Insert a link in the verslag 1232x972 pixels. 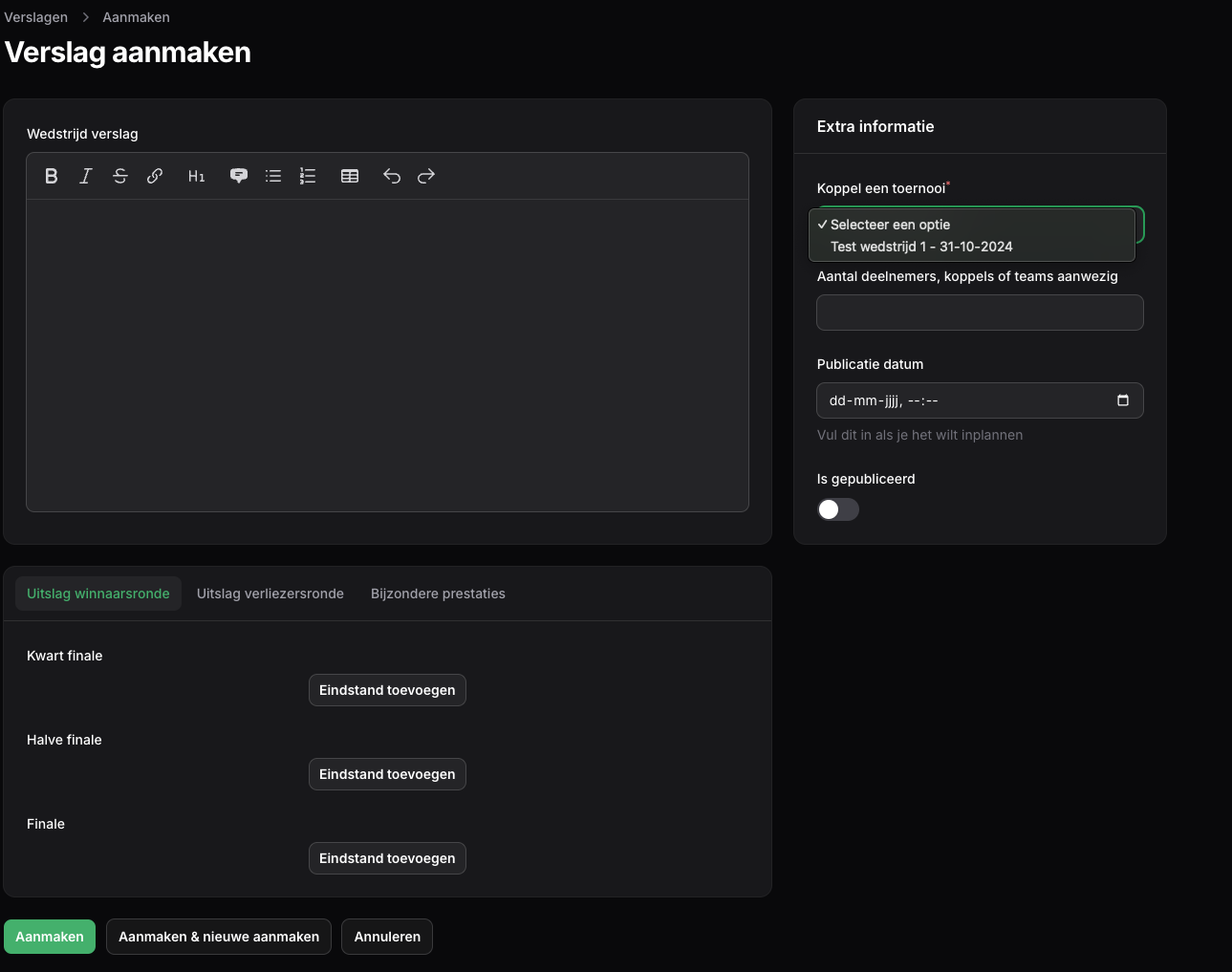click(155, 176)
